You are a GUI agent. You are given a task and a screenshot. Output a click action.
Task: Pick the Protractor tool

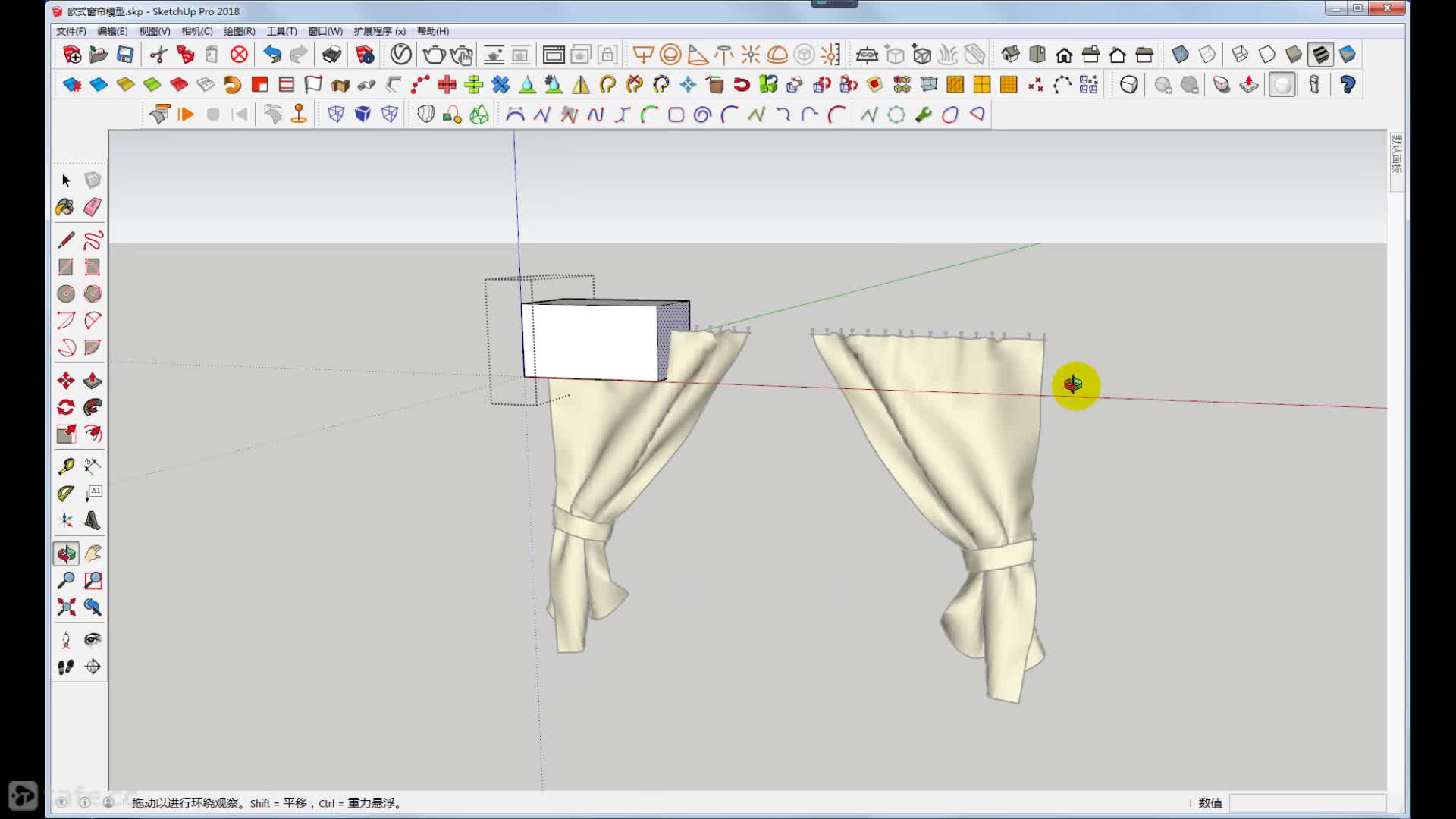[x=66, y=494]
